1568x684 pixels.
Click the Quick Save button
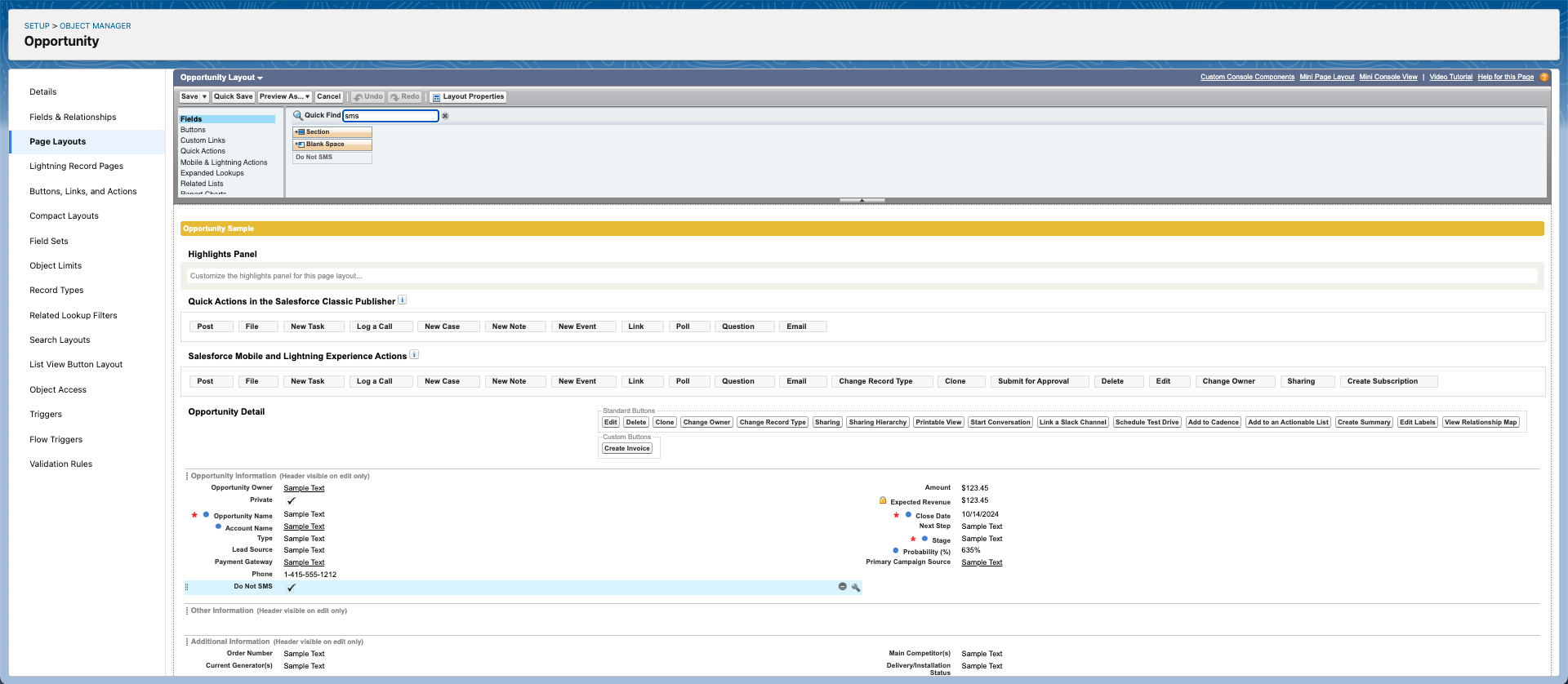click(x=234, y=97)
